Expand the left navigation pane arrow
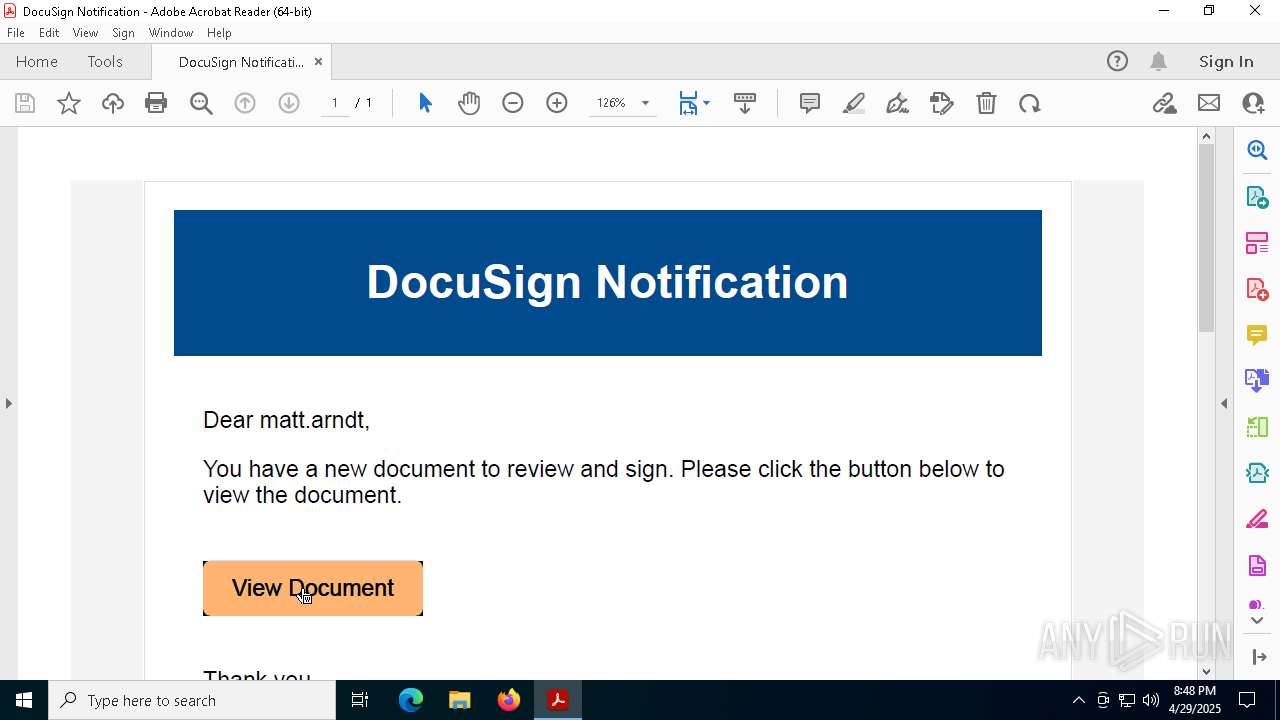The height and width of the screenshot is (720, 1280). (8, 404)
